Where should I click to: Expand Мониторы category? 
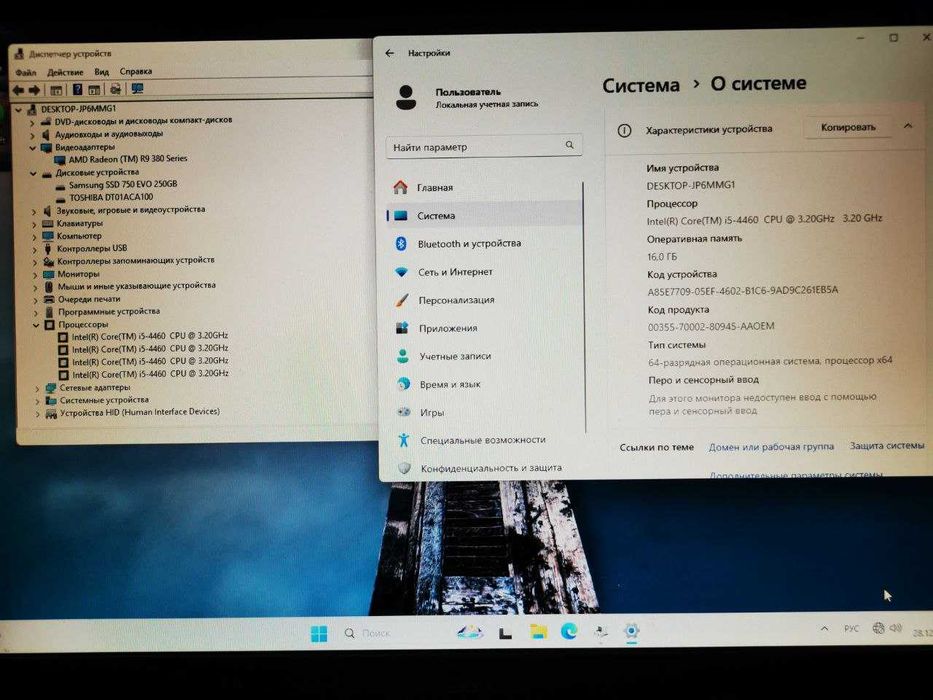coord(35,275)
